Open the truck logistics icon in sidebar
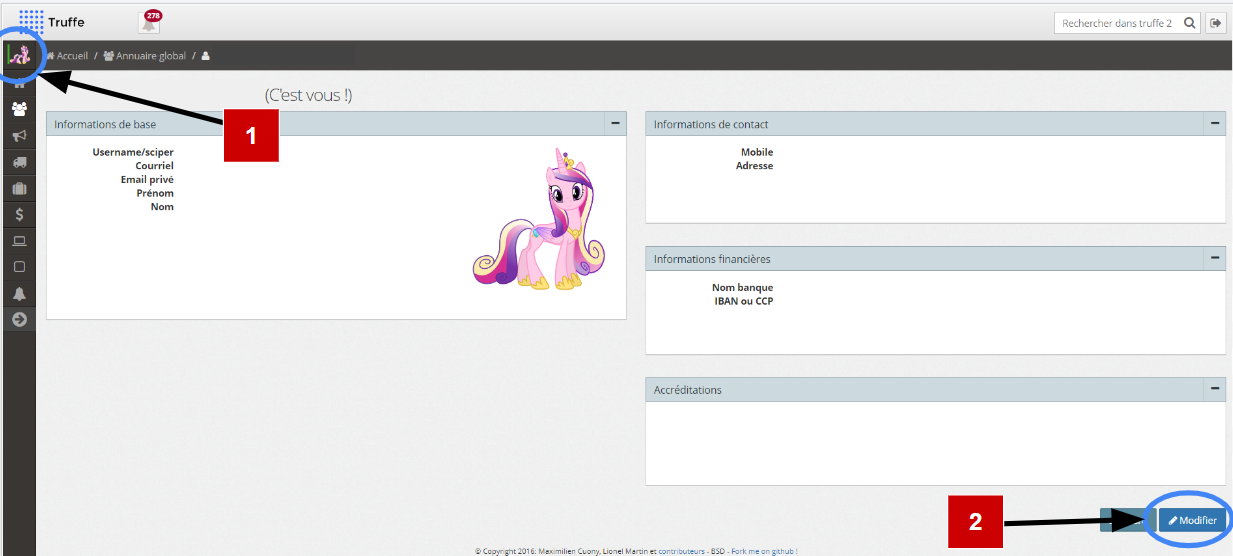Viewport: 1233px width, 556px height. click(x=19, y=162)
